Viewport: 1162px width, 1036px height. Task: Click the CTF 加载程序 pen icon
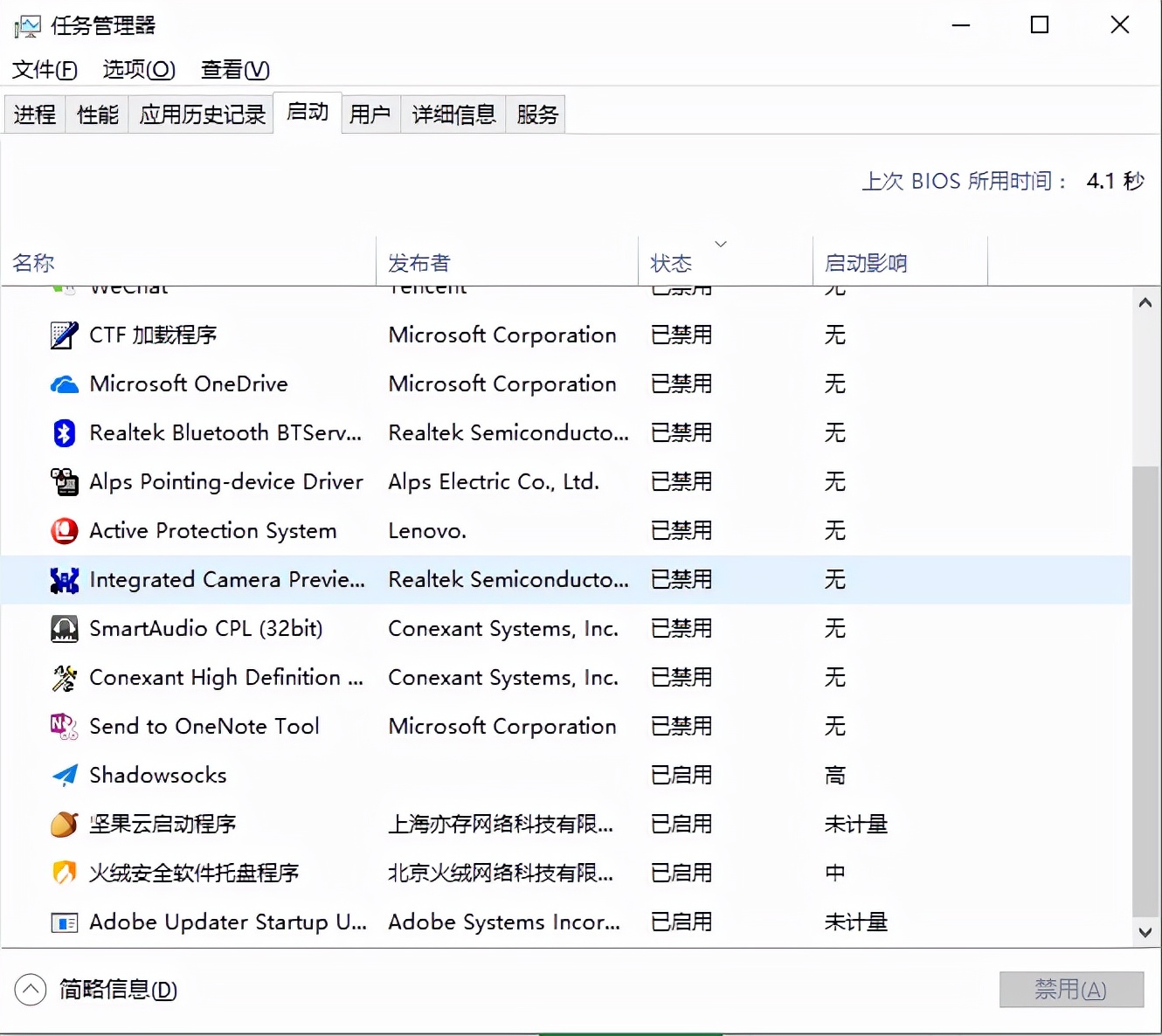[64, 335]
